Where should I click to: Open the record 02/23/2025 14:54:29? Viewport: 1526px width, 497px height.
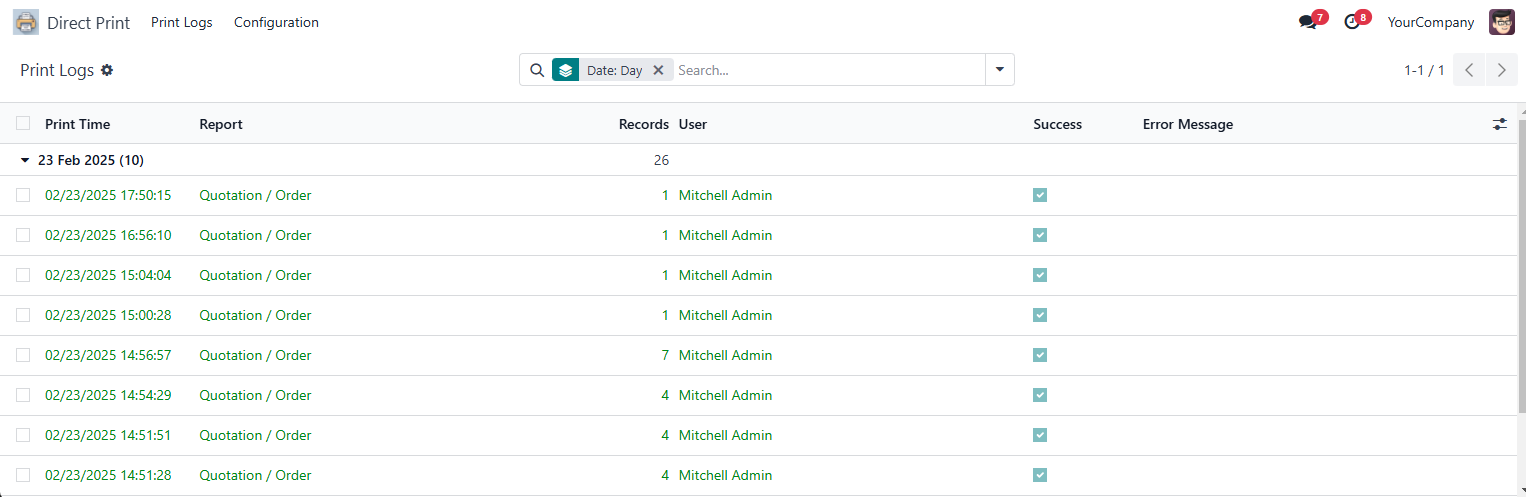coord(108,395)
